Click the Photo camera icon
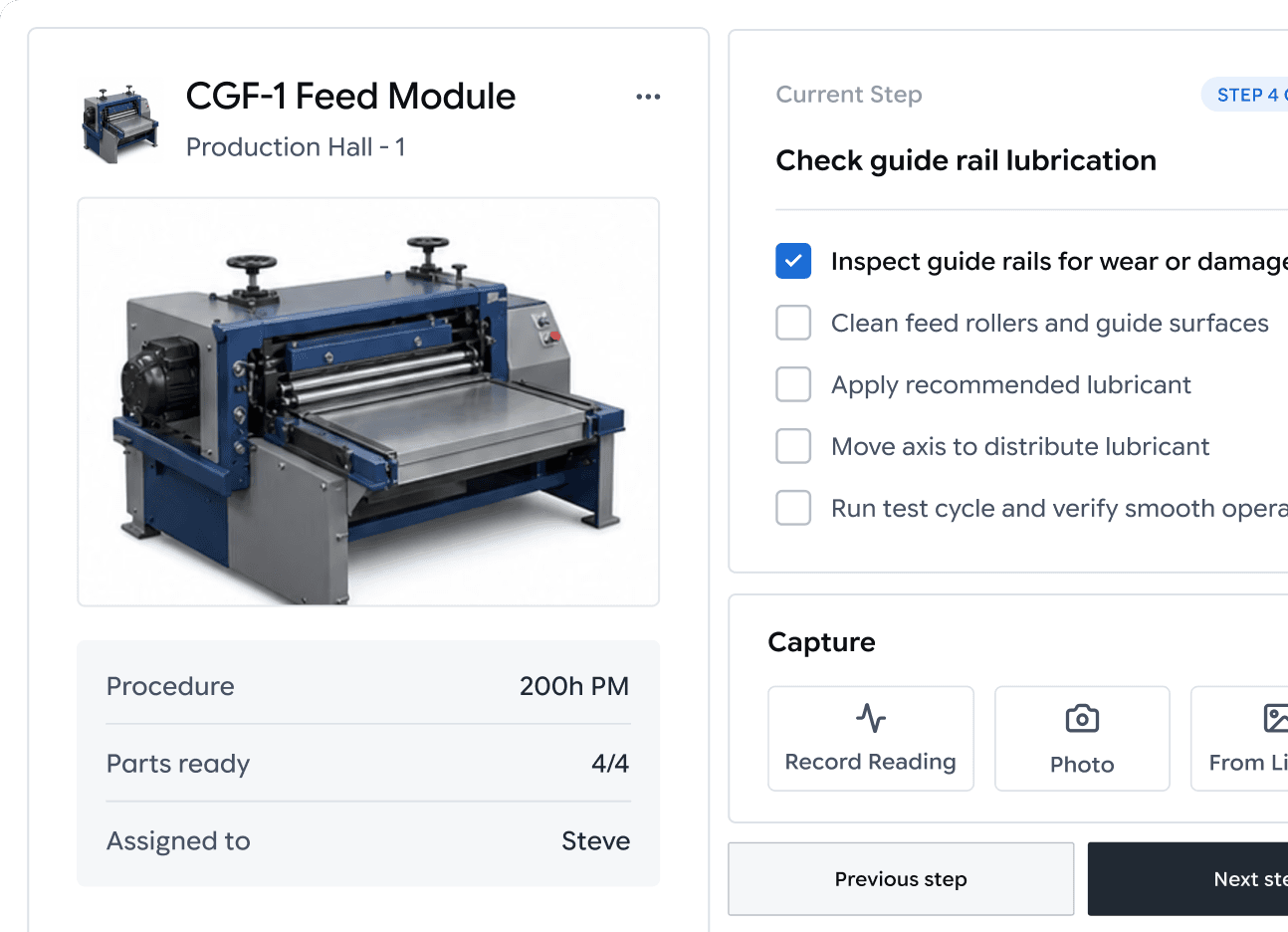 [x=1082, y=718]
